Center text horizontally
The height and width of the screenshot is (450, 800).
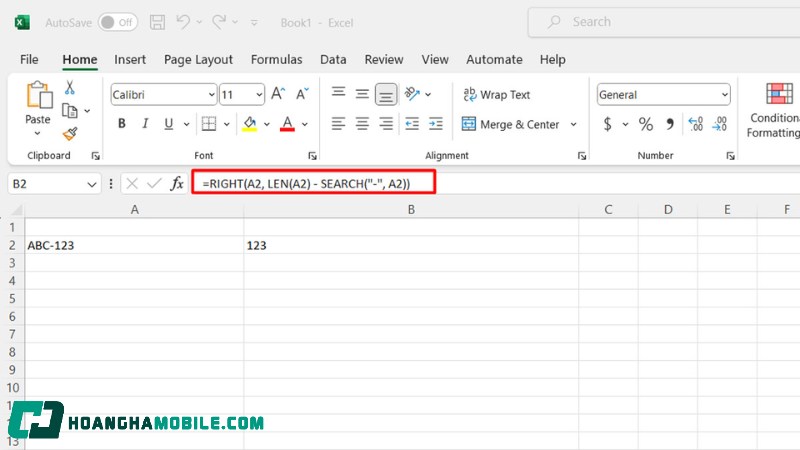point(362,123)
